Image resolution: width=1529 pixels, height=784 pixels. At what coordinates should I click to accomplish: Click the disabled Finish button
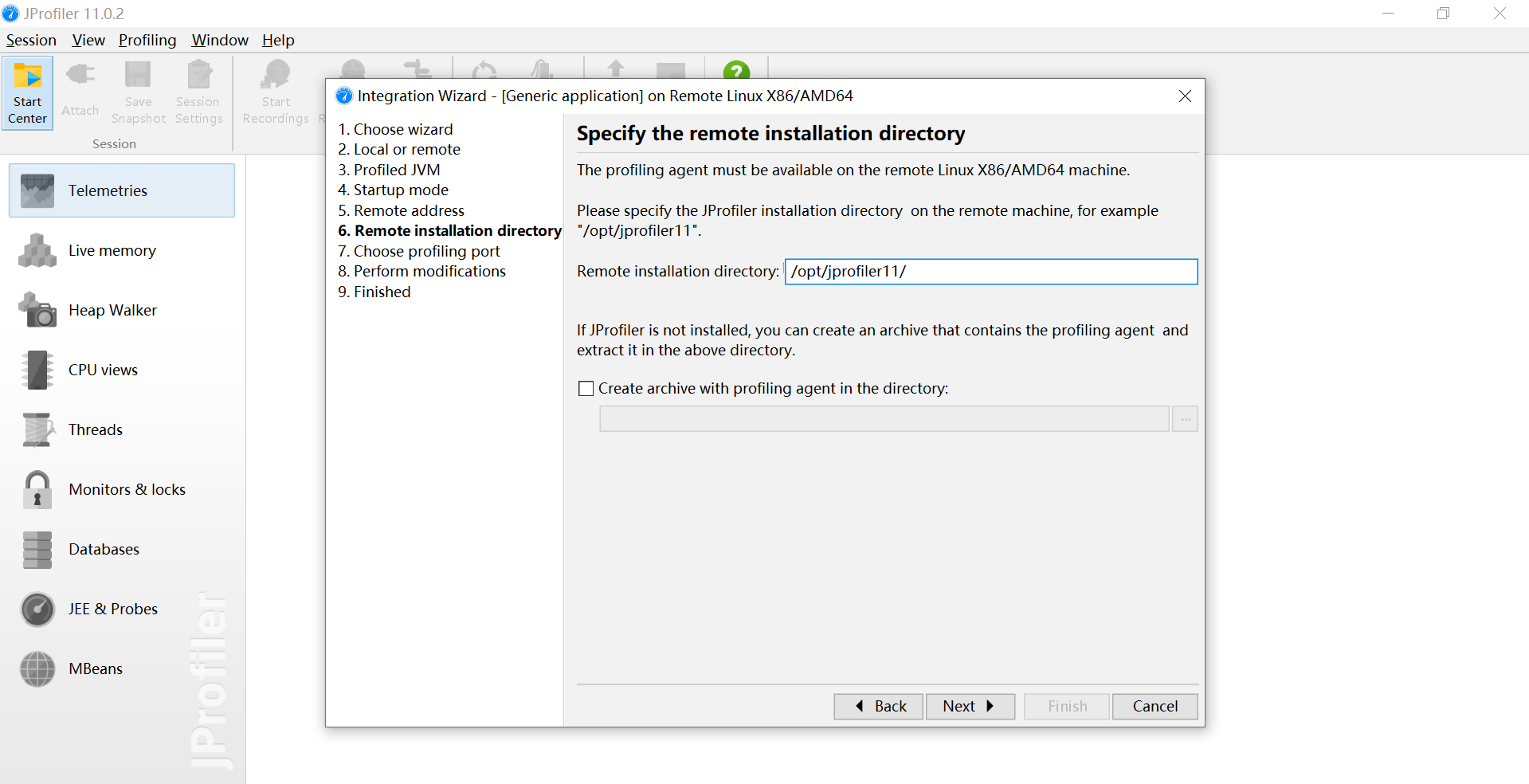[1067, 706]
